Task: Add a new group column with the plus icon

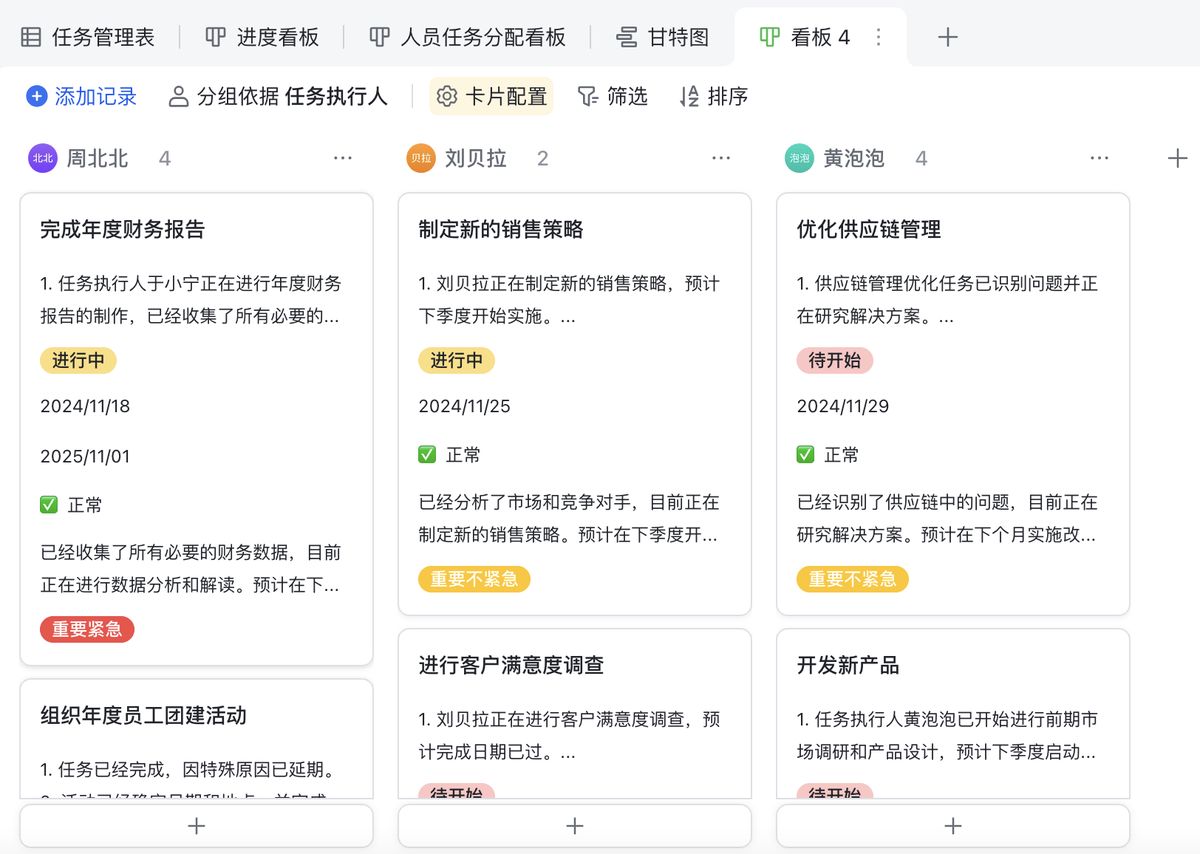Action: coord(1177,158)
